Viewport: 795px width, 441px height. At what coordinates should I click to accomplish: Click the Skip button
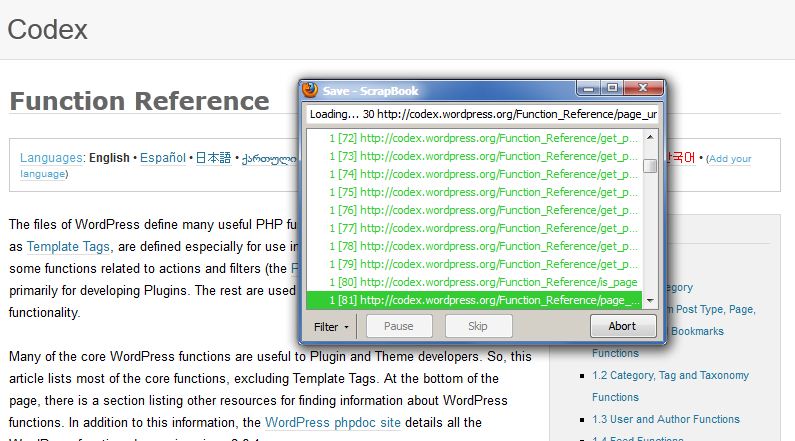[478, 326]
